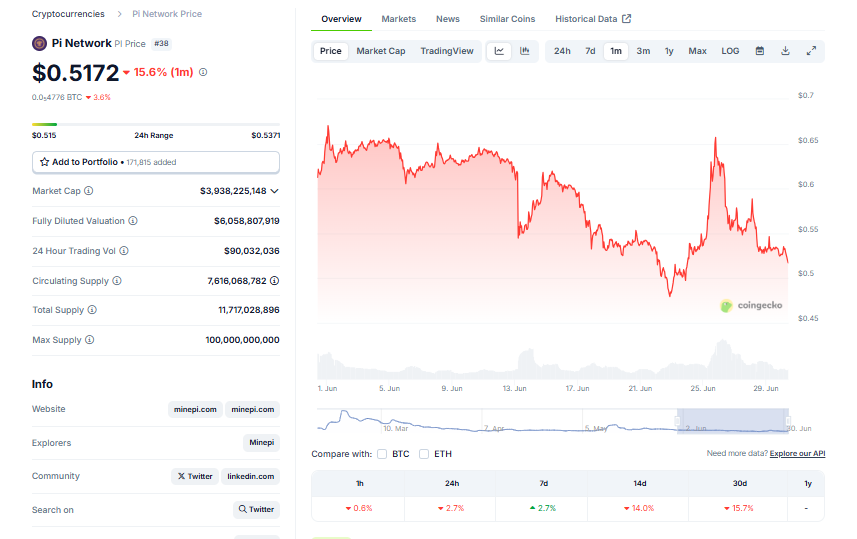Click the Fully Diluted Valuation value $6,058,807,919
Image resolution: width=857 pixels, height=539 pixels.
[246, 221]
